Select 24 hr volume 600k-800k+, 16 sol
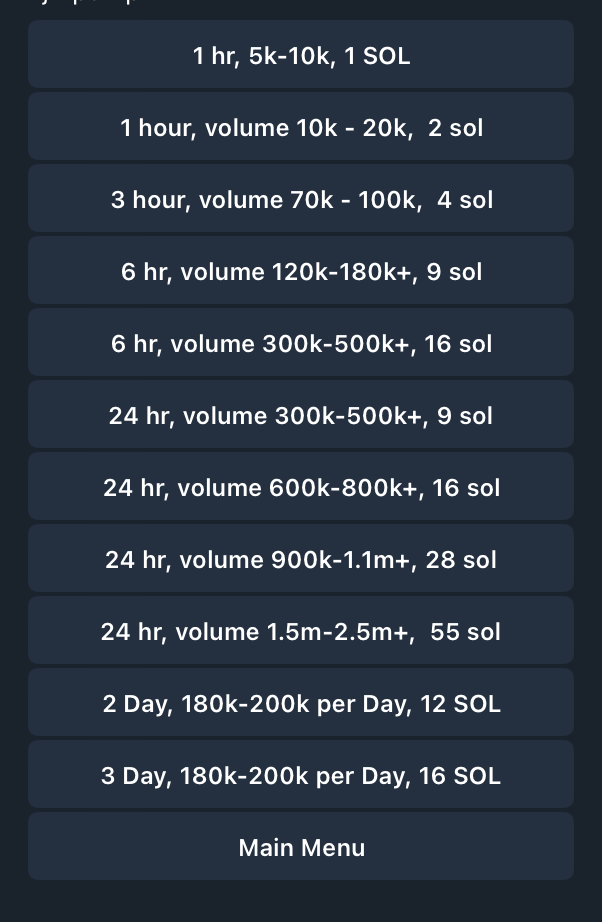Image resolution: width=602 pixels, height=922 pixels. [x=301, y=488]
